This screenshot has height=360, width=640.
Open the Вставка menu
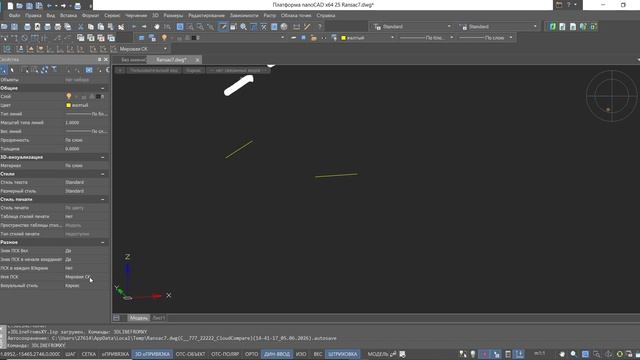[68, 16]
